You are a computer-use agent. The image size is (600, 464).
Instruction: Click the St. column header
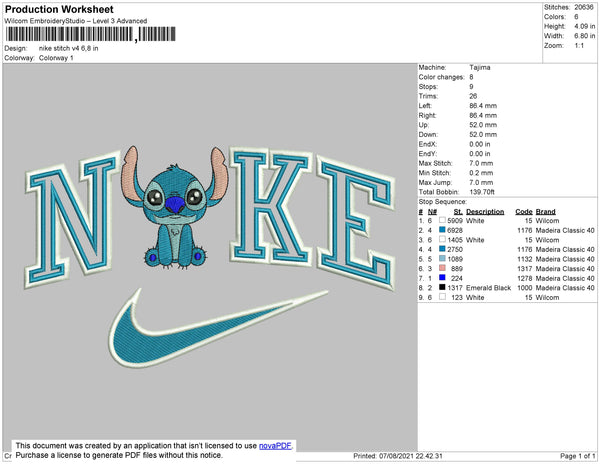458,212
